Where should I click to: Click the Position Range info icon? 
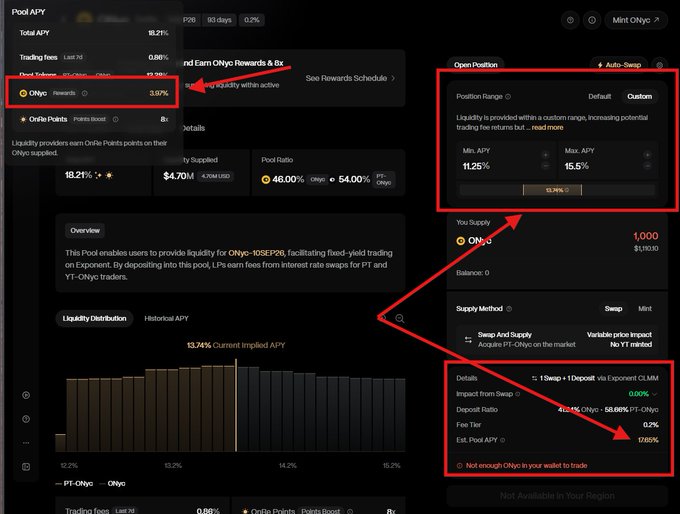[508, 96]
